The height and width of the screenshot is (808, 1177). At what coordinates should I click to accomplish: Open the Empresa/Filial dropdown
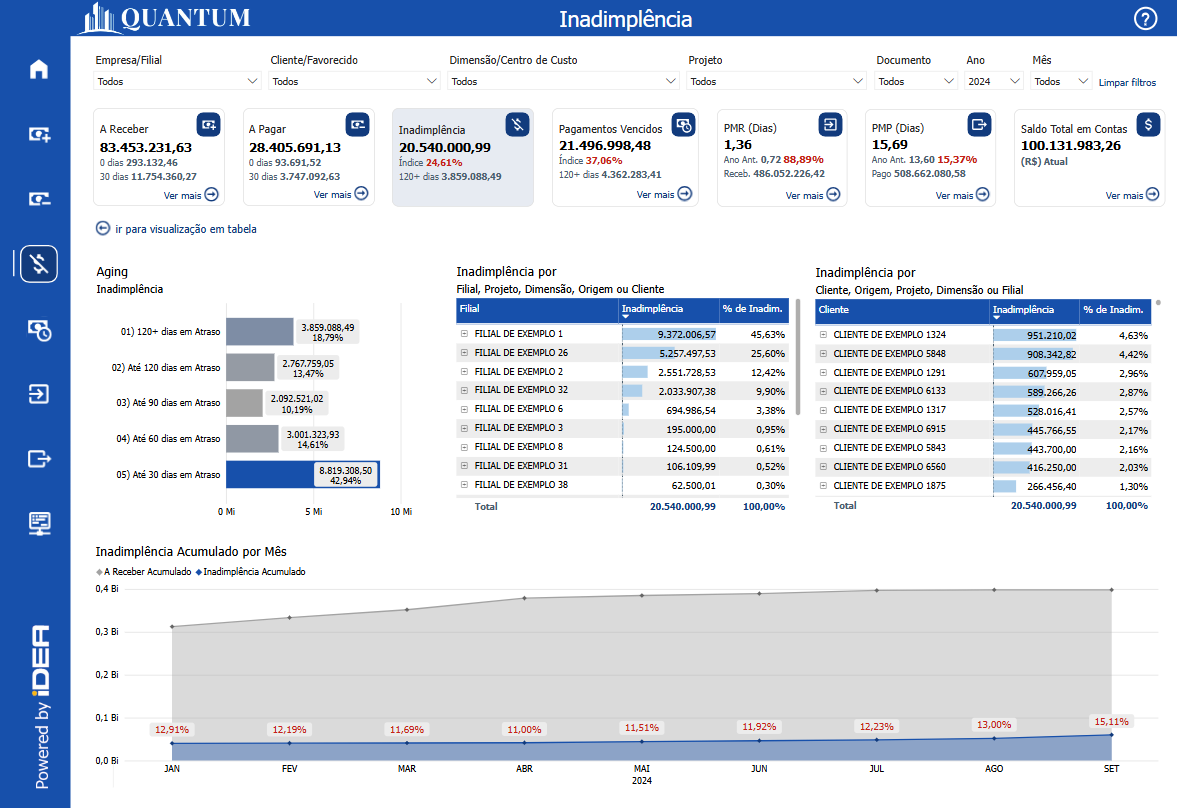click(177, 81)
